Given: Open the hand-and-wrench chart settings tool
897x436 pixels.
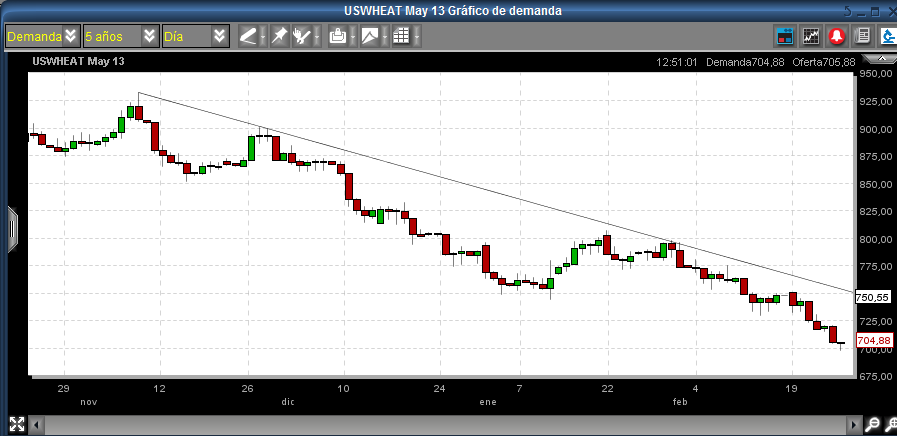Looking at the screenshot, I should coord(301,37).
